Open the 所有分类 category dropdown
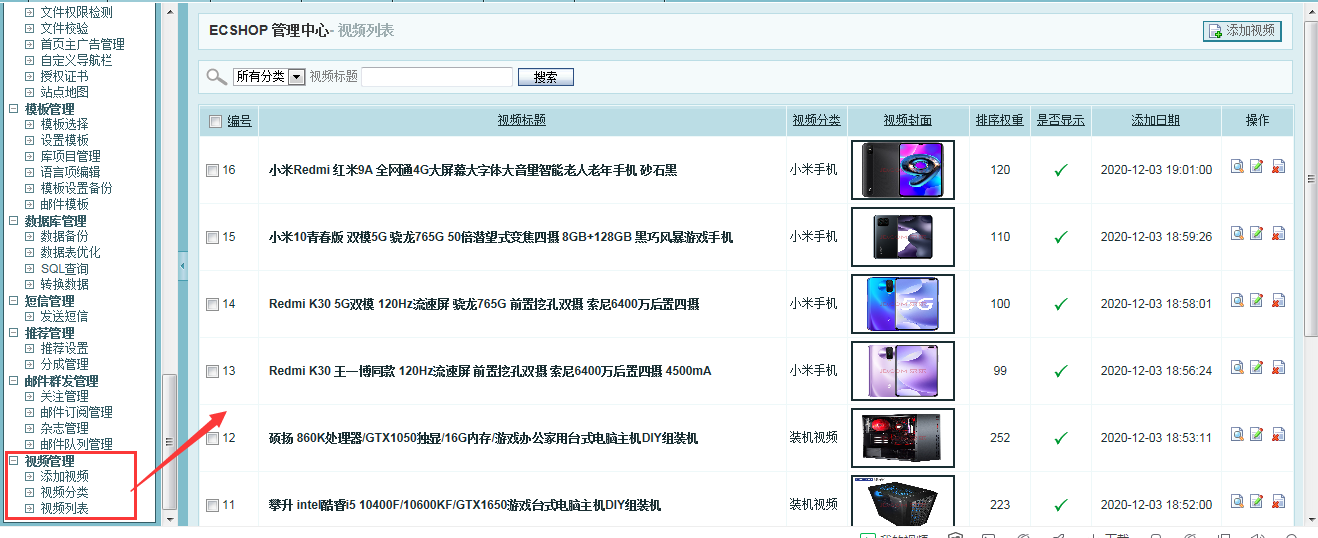Image resolution: width=1318 pixels, height=538 pixels. pyautogui.click(x=269, y=77)
